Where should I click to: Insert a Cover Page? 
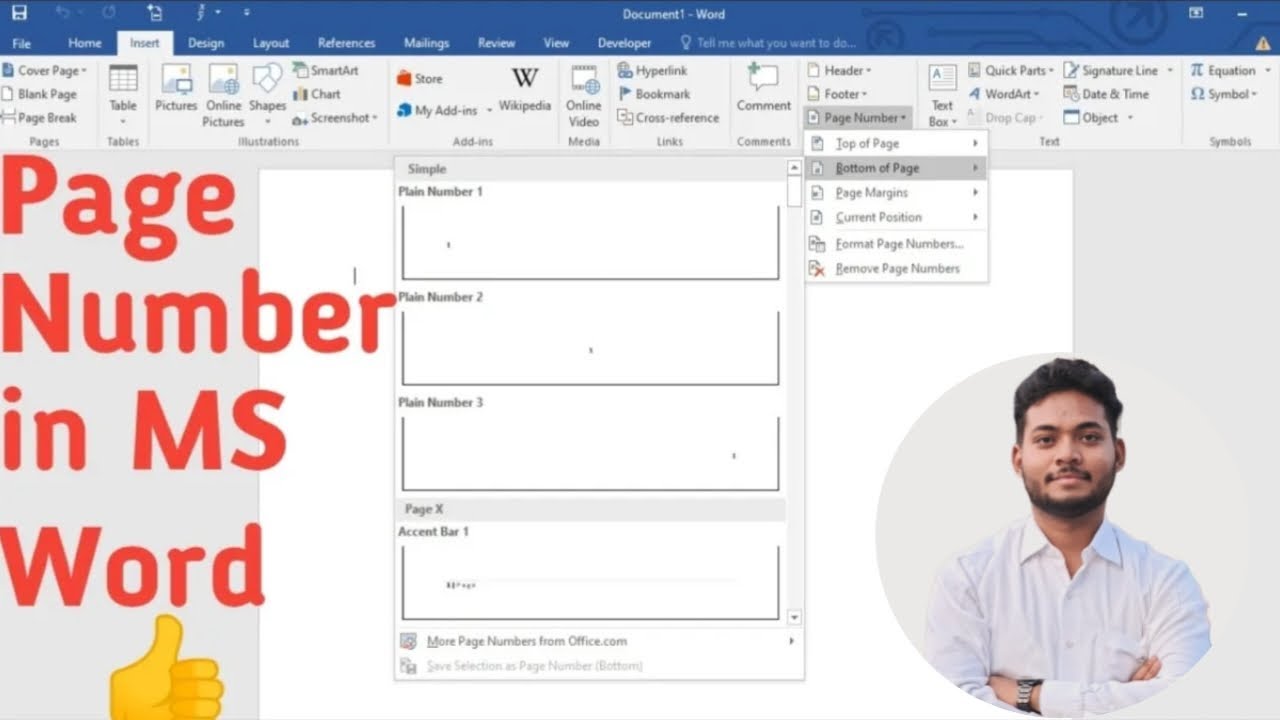tap(45, 70)
